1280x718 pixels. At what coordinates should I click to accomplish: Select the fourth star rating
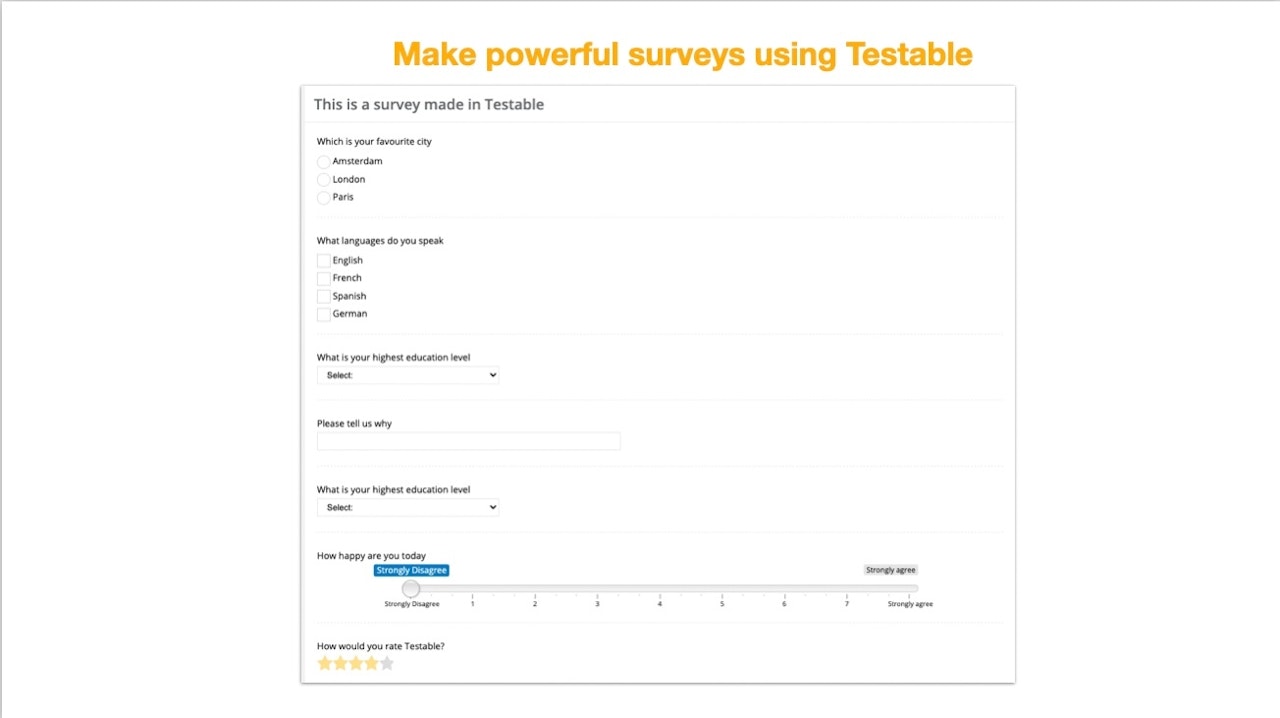(x=371, y=663)
